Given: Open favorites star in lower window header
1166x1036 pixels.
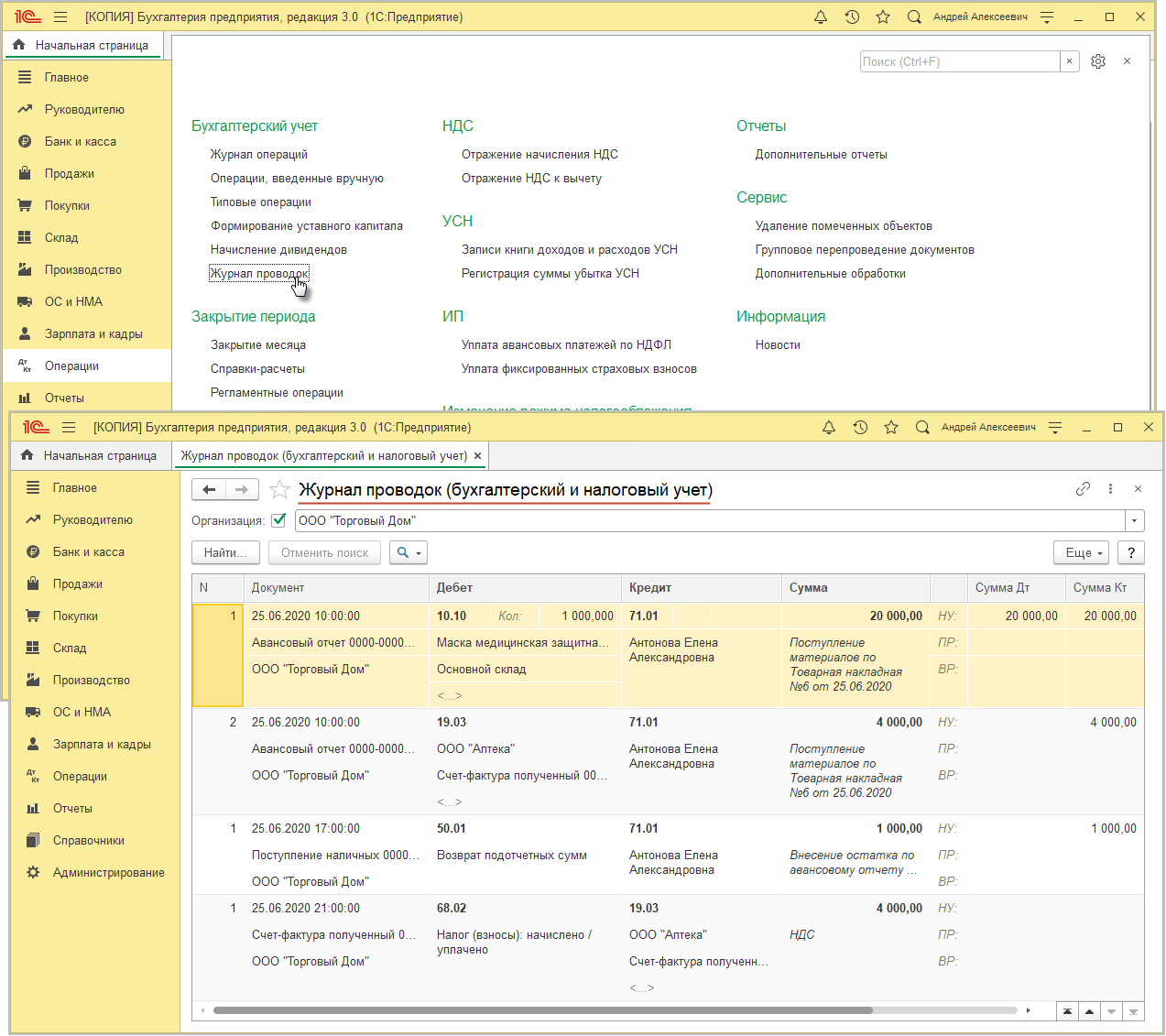Looking at the screenshot, I should pyautogui.click(x=891, y=428).
